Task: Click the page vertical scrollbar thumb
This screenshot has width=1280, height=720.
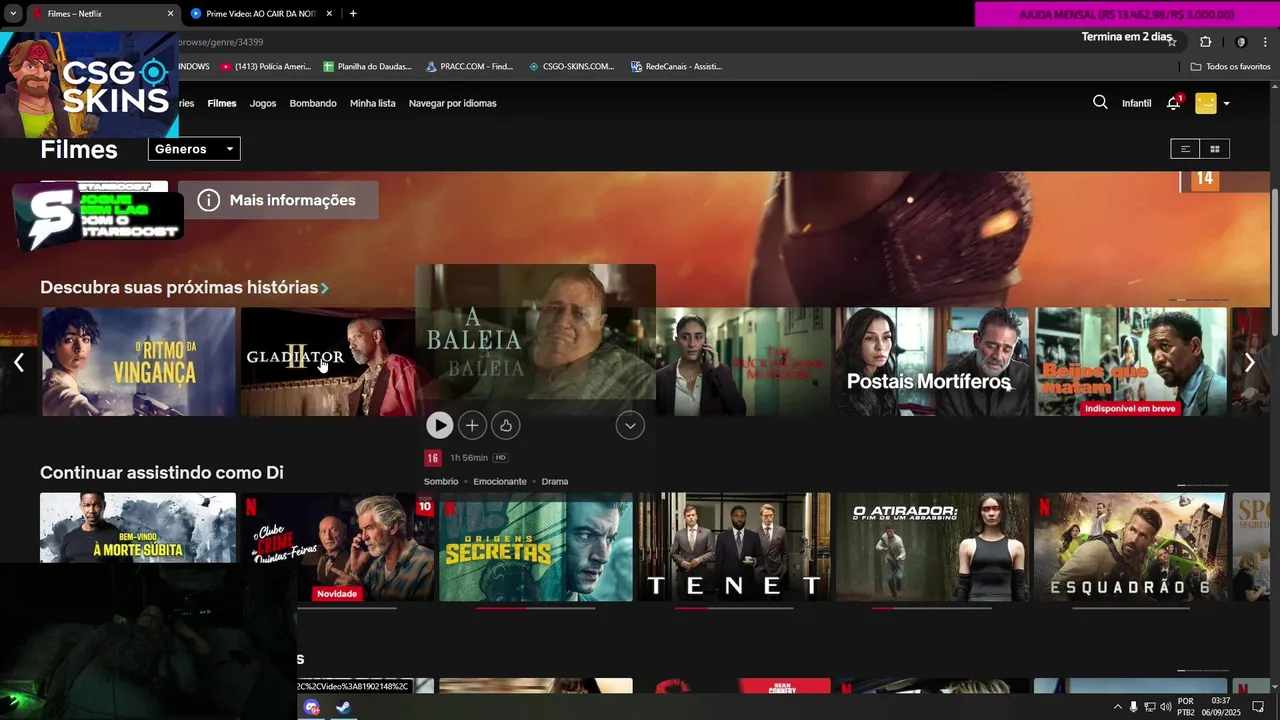Action: click(1274, 260)
